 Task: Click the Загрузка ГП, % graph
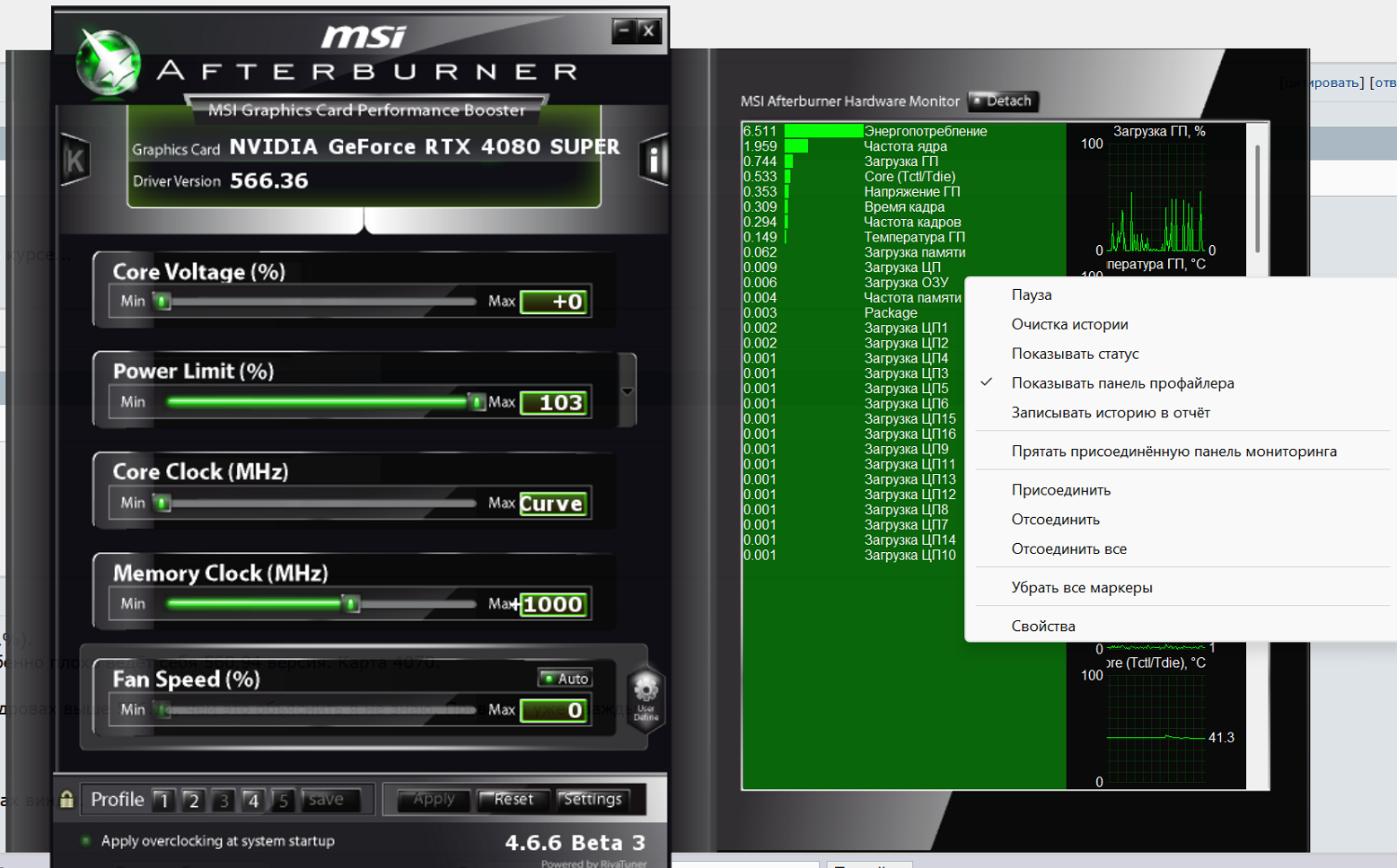[x=1156, y=197]
